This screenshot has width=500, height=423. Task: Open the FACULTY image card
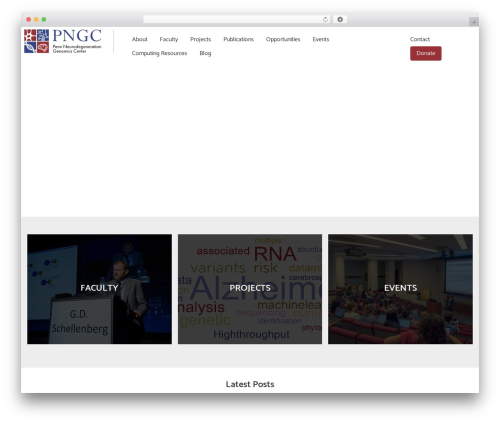pos(99,289)
